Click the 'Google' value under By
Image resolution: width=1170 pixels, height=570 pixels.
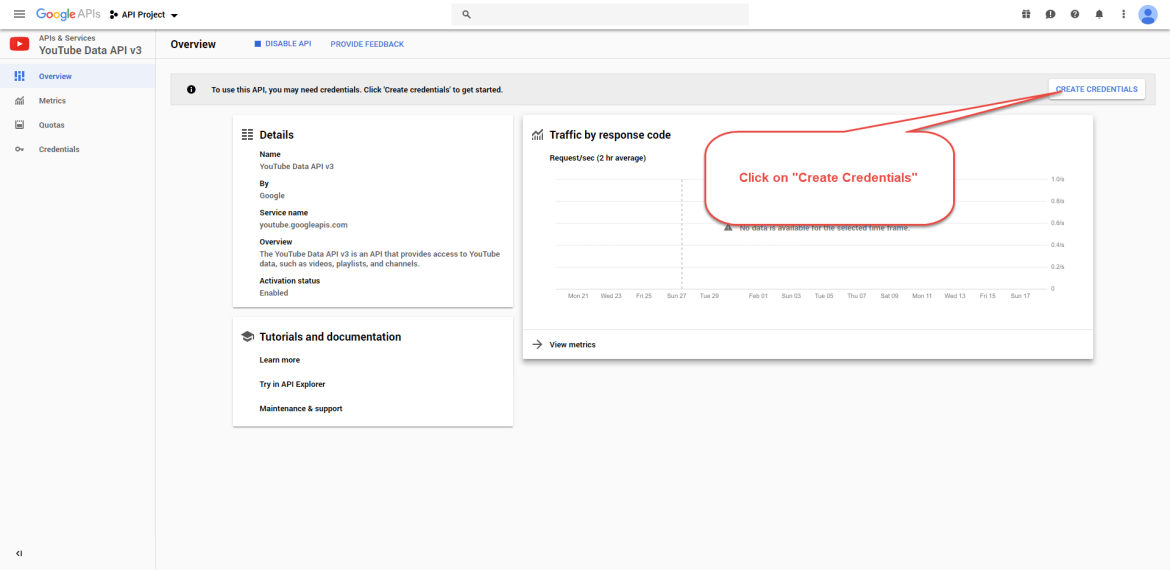point(272,195)
